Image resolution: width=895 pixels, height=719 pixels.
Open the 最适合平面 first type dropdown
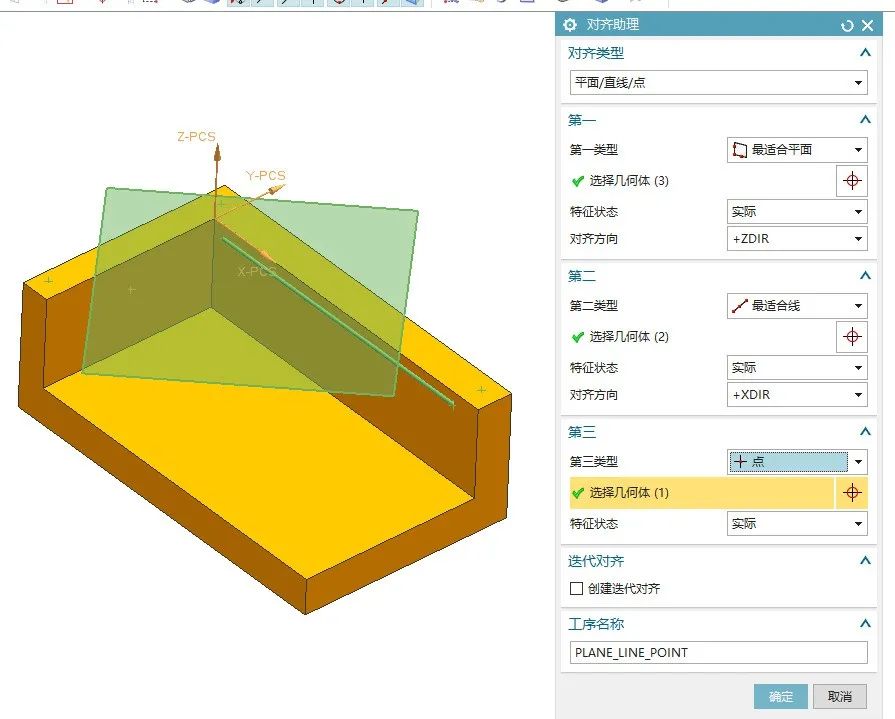pos(797,150)
